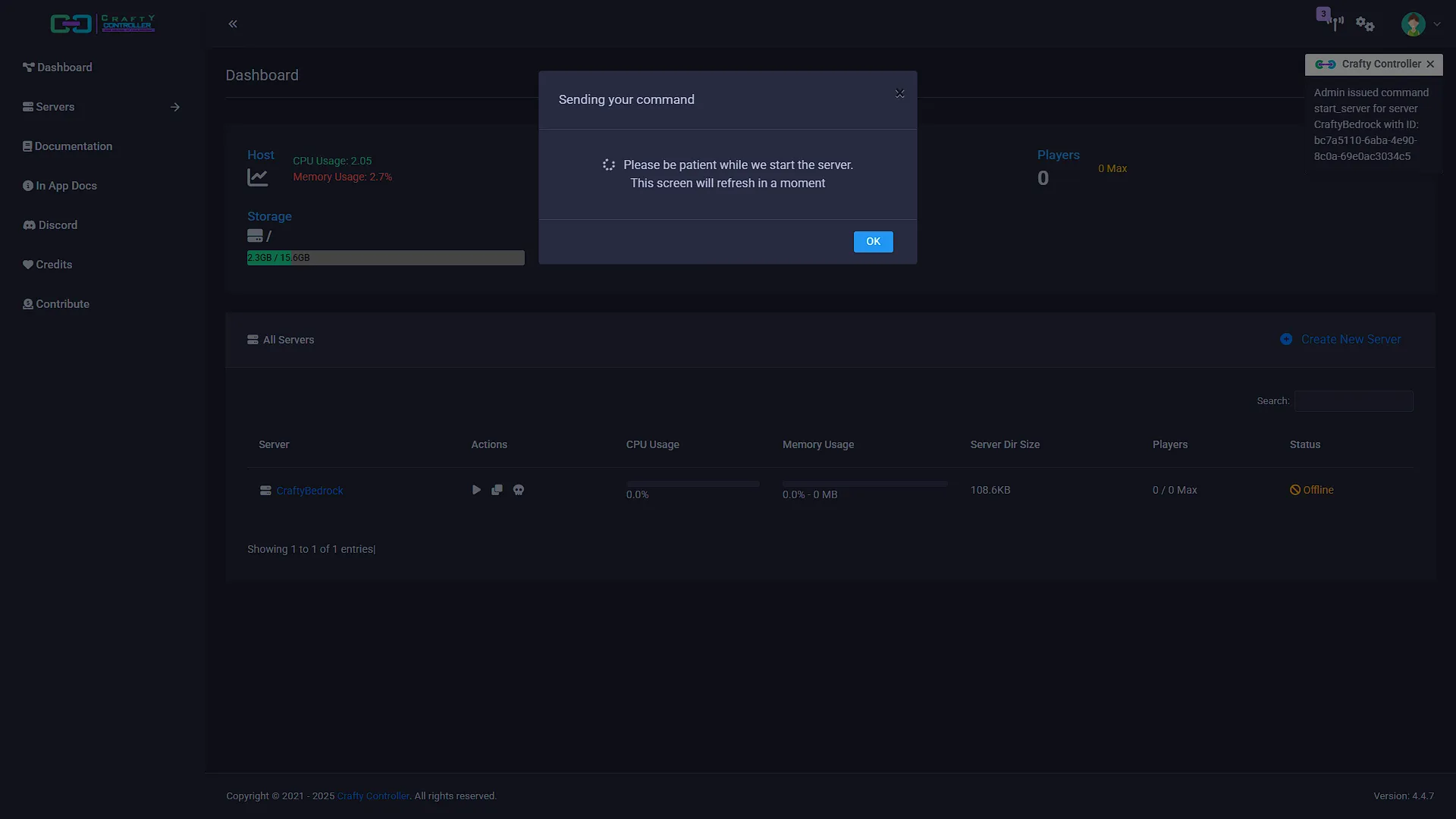Click the Crafty Controller footer link

tap(373, 795)
